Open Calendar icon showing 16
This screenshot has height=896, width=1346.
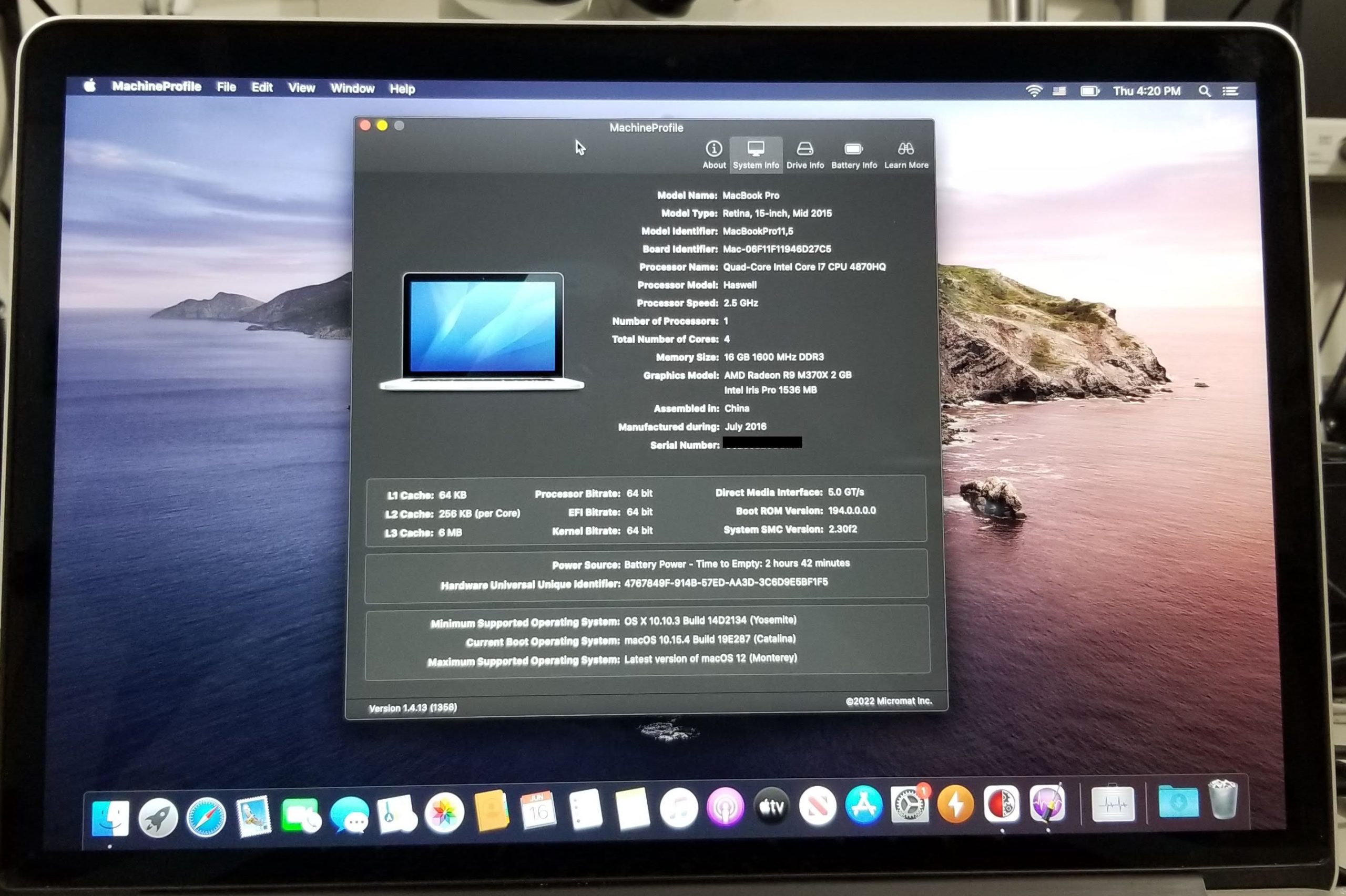tap(538, 810)
